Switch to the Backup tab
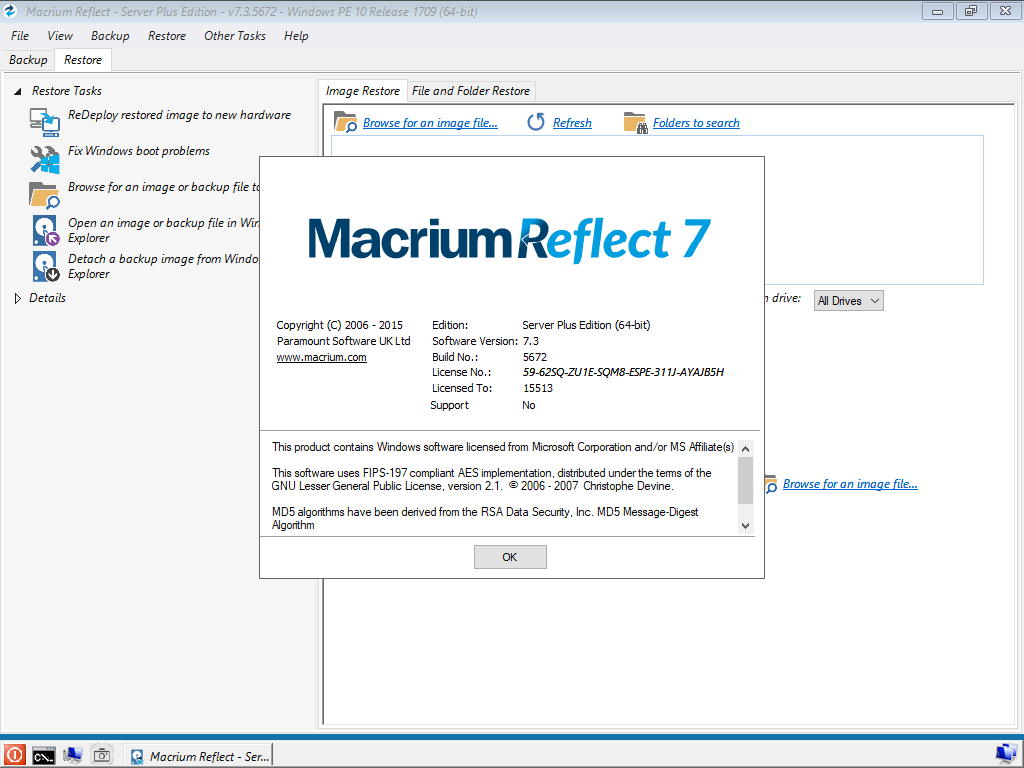The image size is (1024, 768). point(28,59)
